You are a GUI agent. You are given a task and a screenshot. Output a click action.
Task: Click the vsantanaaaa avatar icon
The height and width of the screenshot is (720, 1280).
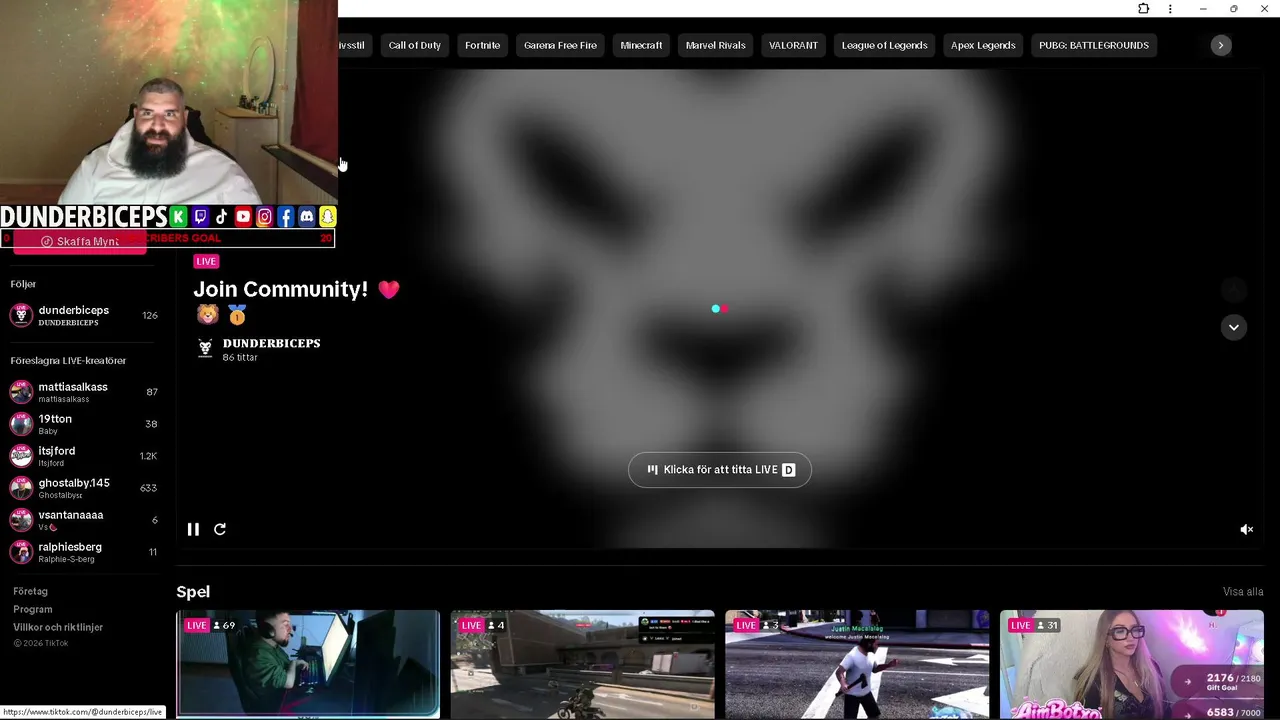click(21, 520)
